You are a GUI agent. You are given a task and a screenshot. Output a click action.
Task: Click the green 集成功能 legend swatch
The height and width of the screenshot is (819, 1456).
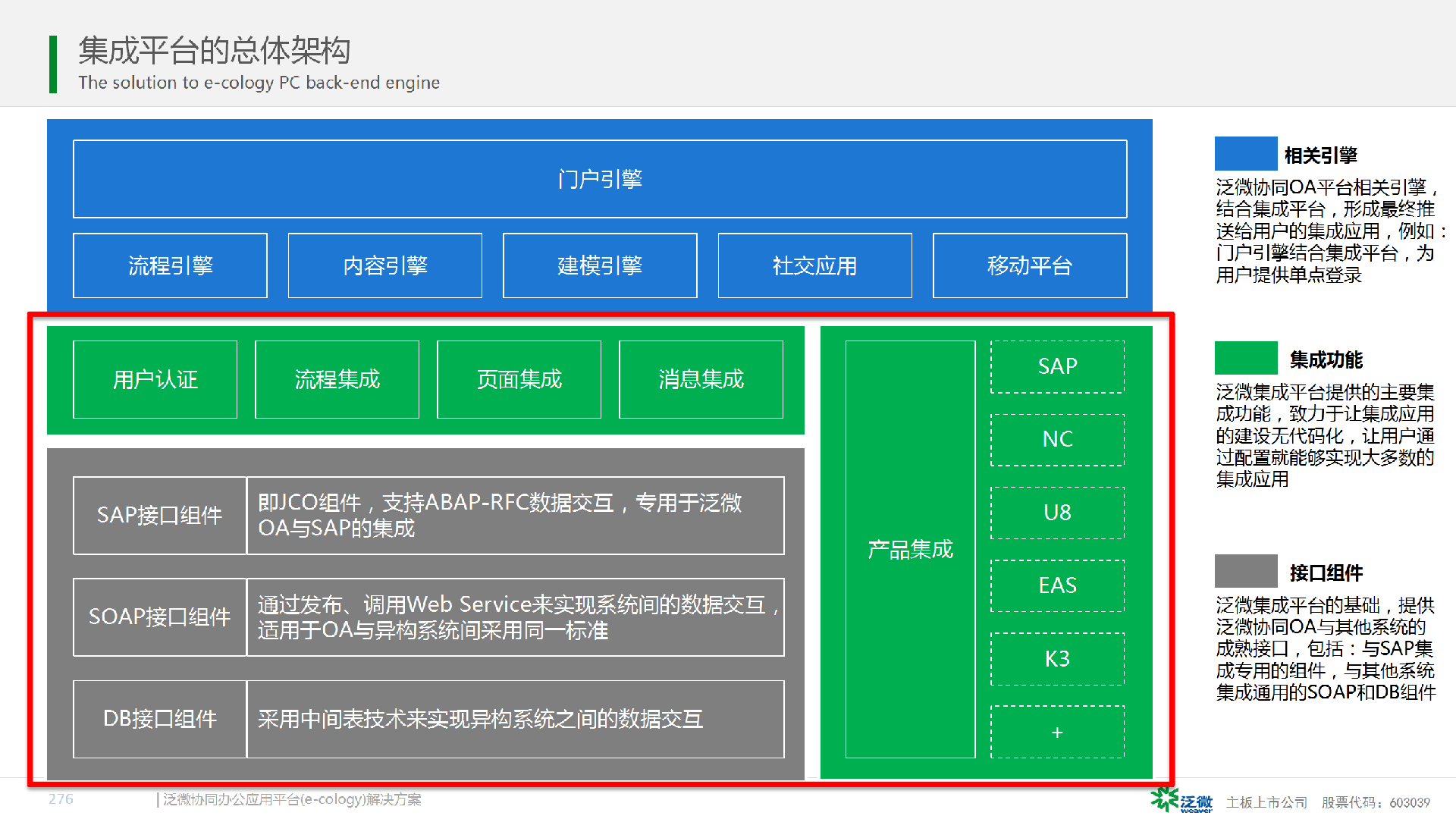(1246, 358)
